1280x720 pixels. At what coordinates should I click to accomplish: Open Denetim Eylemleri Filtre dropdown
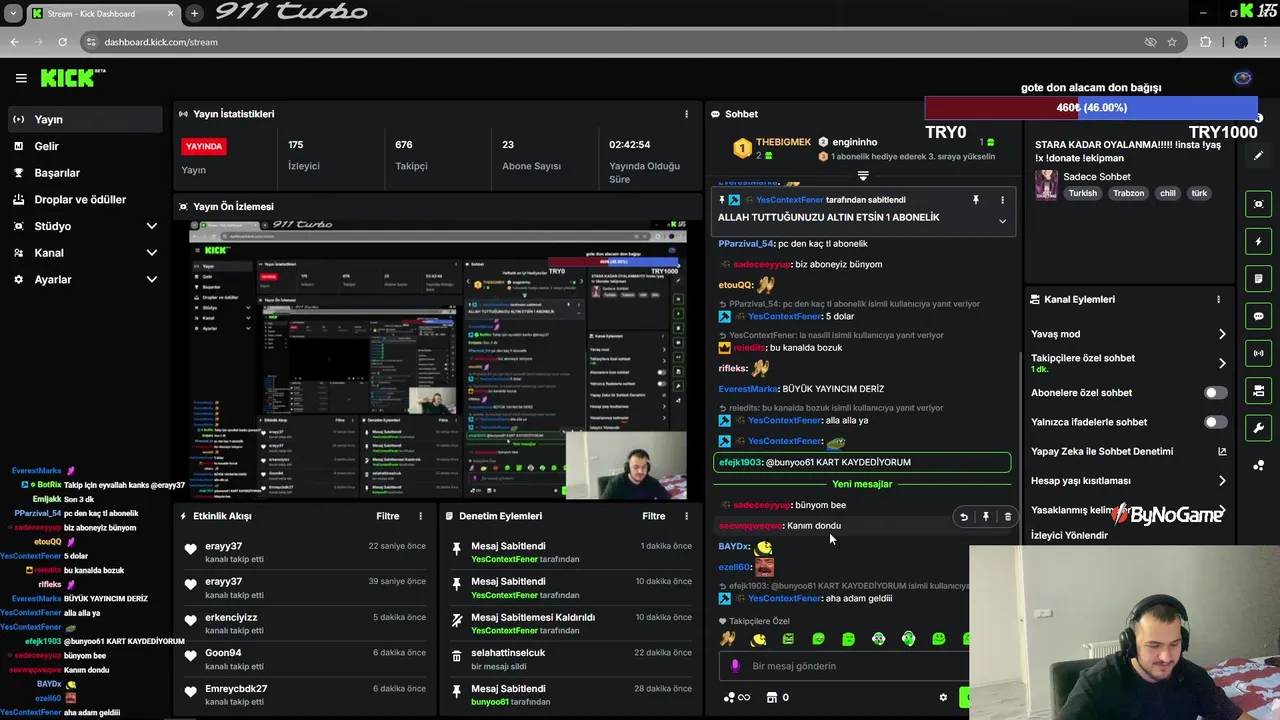tap(653, 516)
